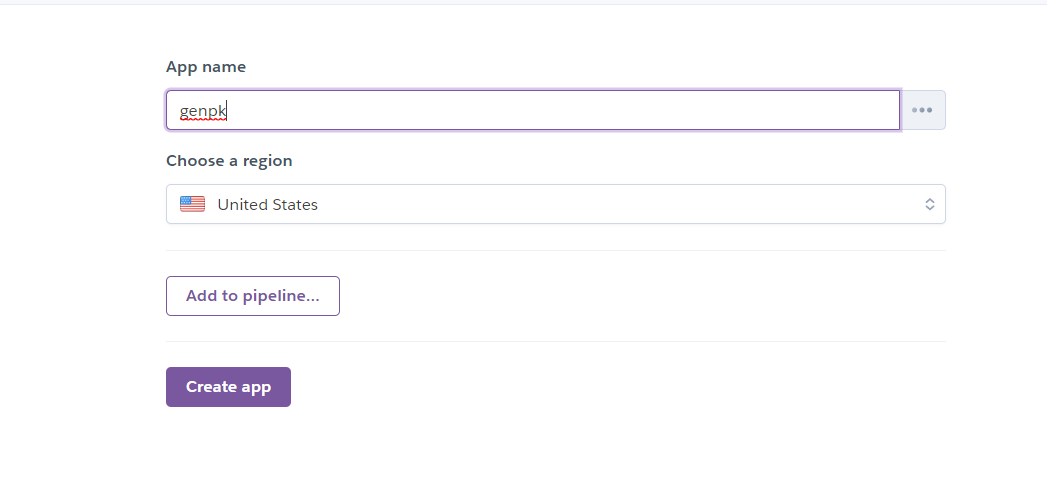Image resolution: width=1047 pixels, height=502 pixels.
Task: Submit the form with purple Create app
Action: 228,387
